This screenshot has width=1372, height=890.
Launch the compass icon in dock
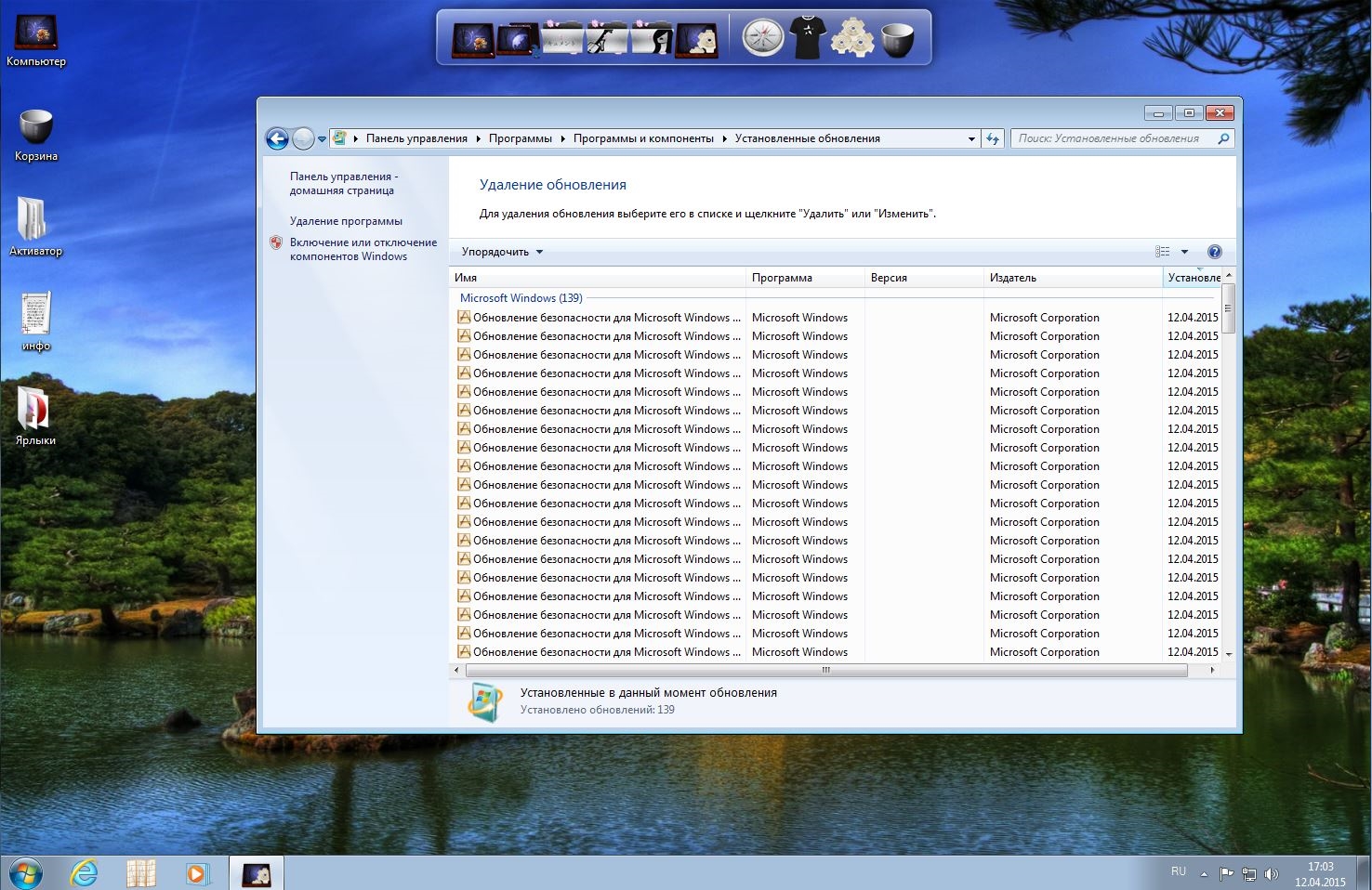click(763, 38)
